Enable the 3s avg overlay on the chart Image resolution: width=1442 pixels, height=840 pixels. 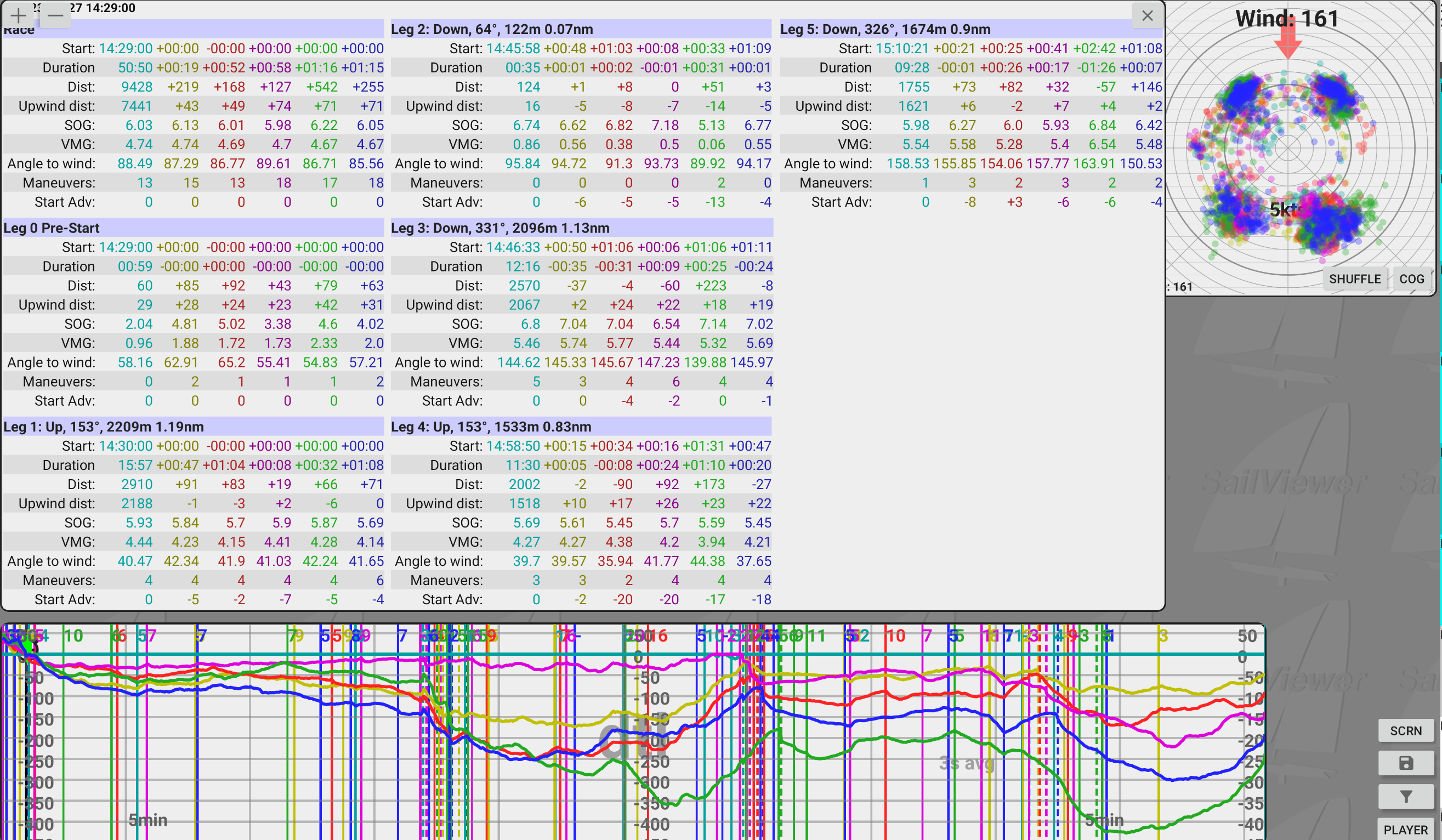pyautogui.click(x=967, y=763)
